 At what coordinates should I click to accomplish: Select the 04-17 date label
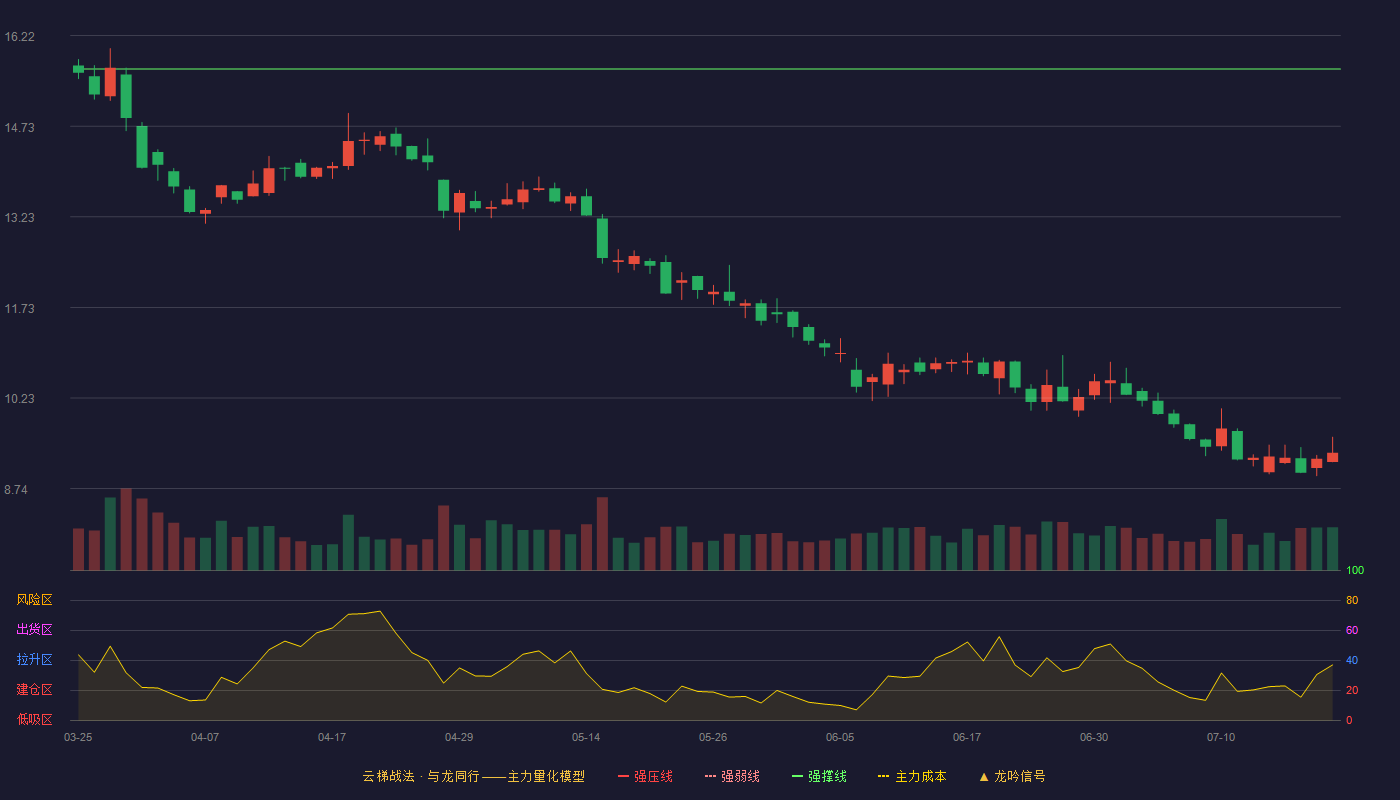click(x=332, y=737)
